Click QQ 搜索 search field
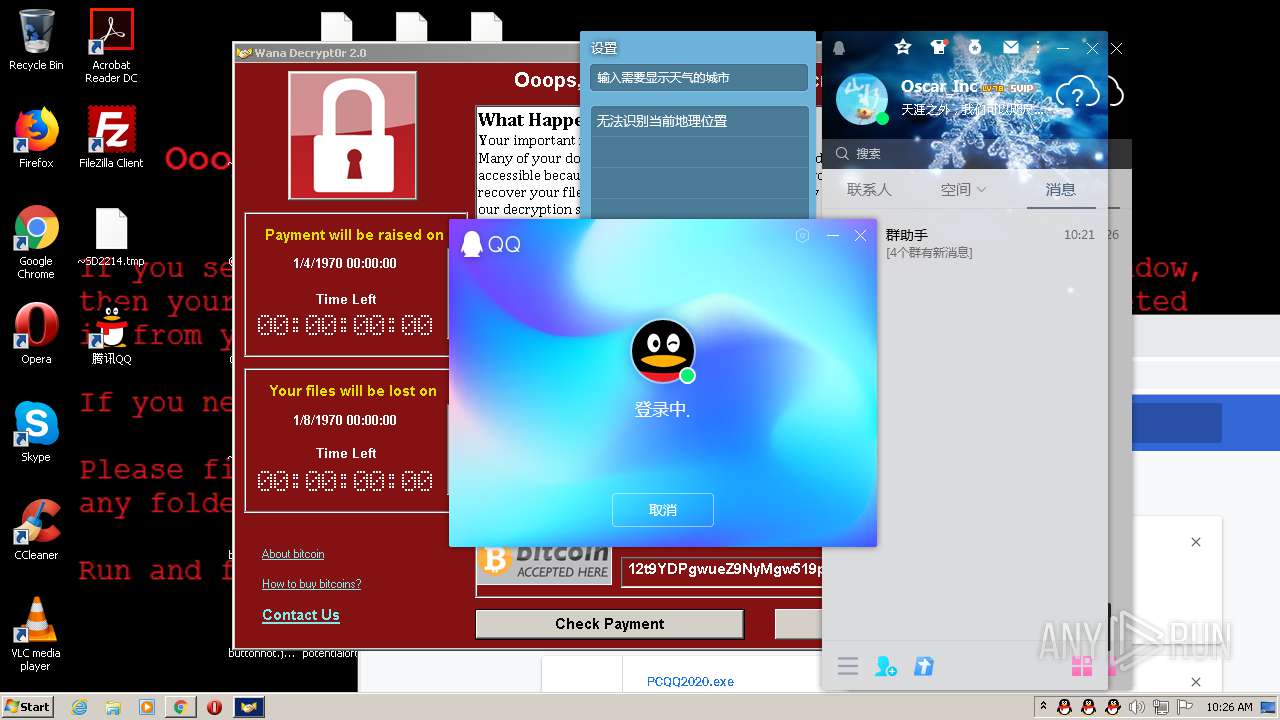 [965, 153]
